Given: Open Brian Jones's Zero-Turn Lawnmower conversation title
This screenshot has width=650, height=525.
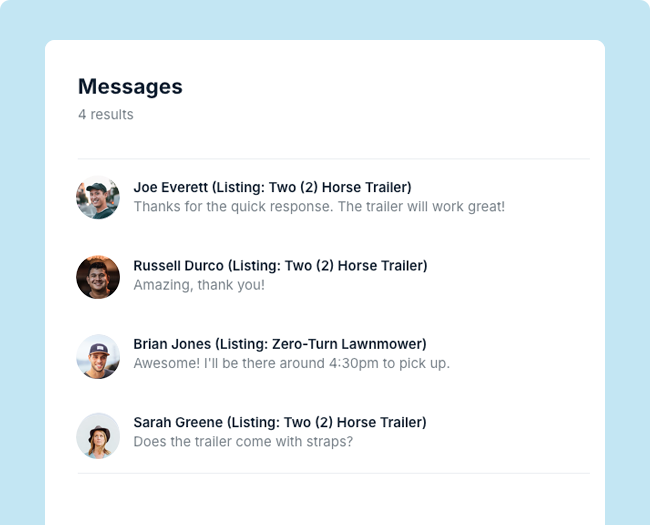Looking at the screenshot, I should tap(280, 344).
